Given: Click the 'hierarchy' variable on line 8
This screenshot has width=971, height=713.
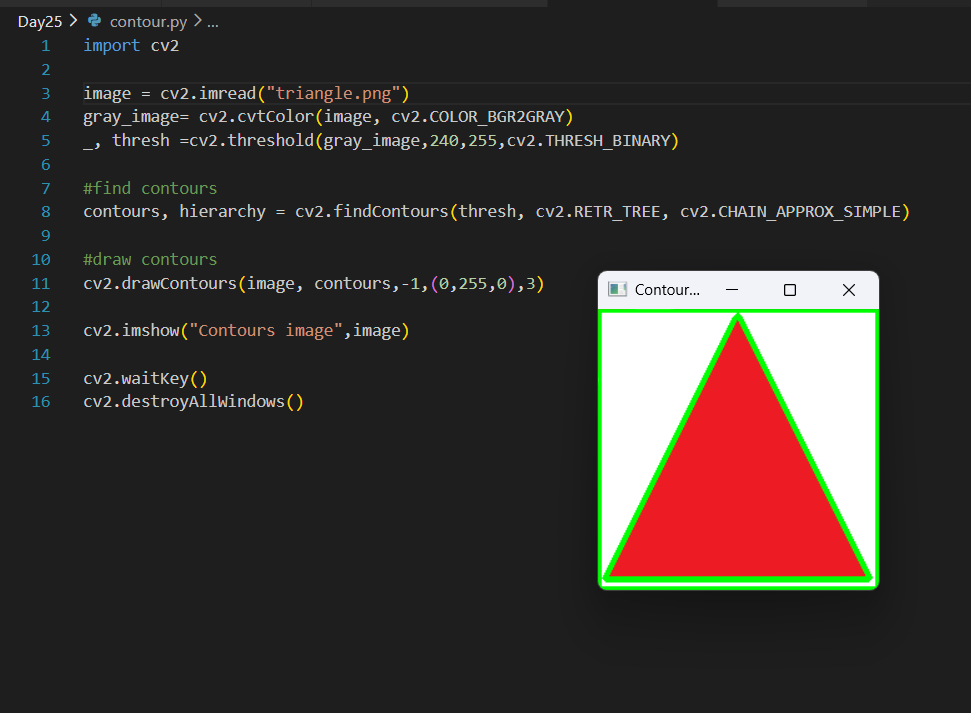Looking at the screenshot, I should point(222,212).
